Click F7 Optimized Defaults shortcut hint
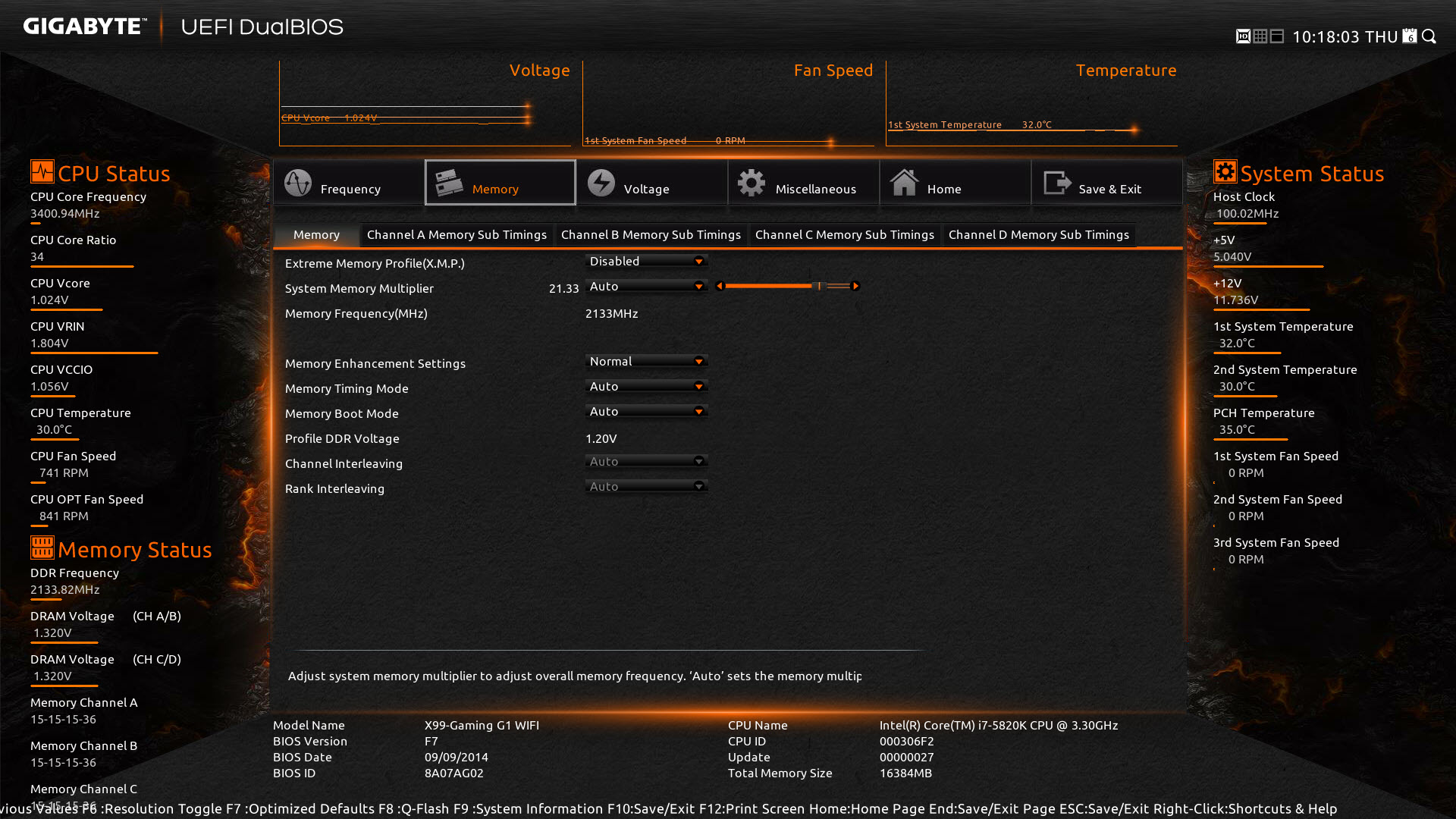The width and height of the screenshot is (1456, 819). click(x=300, y=808)
